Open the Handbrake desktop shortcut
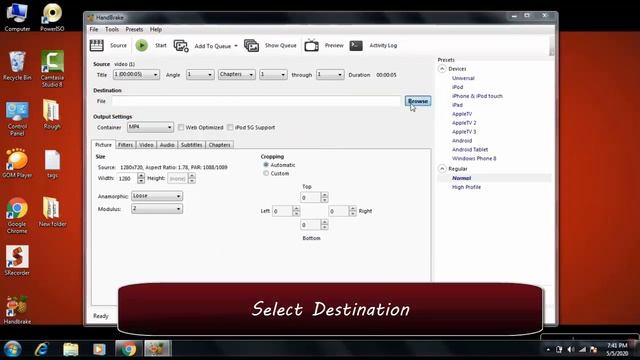Screen dimensions: 640x360 tap(17, 310)
